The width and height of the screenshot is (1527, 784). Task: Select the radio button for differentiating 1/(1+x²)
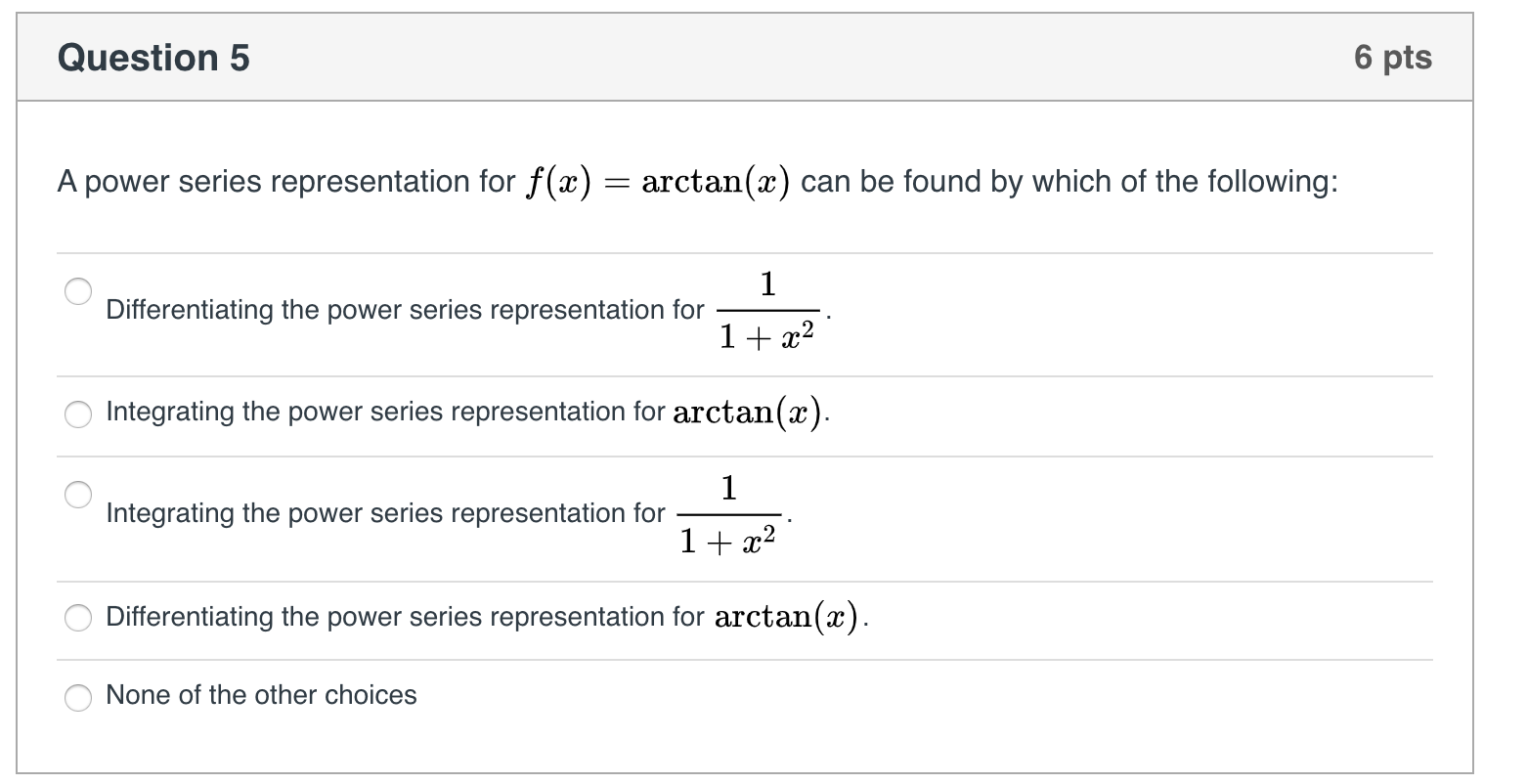(x=77, y=288)
